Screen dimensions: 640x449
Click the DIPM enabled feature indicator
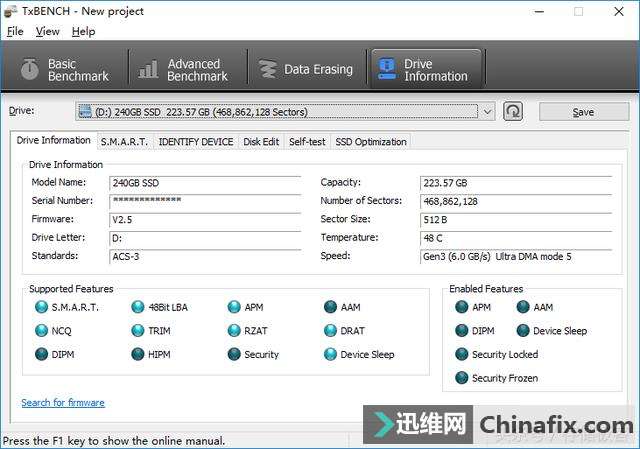pyautogui.click(x=462, y=331)
